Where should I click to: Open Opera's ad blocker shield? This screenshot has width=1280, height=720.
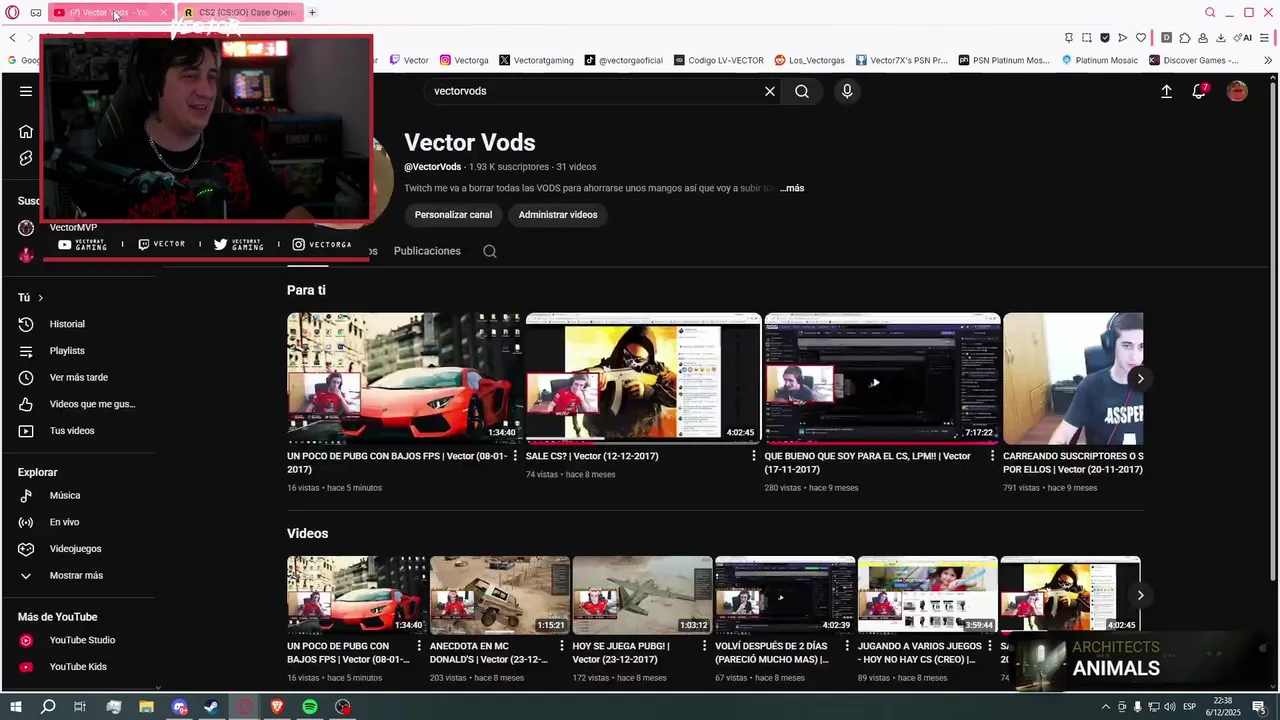click(x=1105, y=37)
